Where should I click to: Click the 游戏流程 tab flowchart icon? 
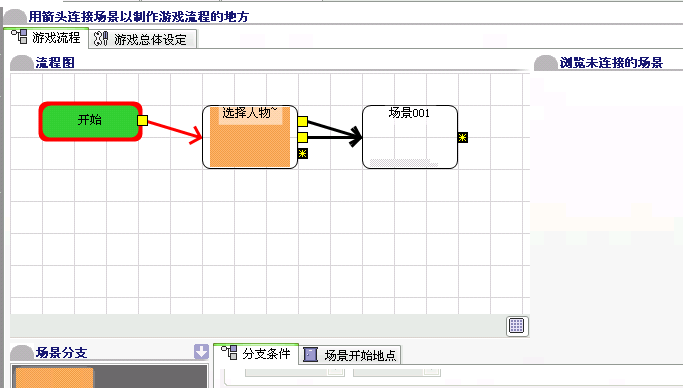tap(20, 37)
